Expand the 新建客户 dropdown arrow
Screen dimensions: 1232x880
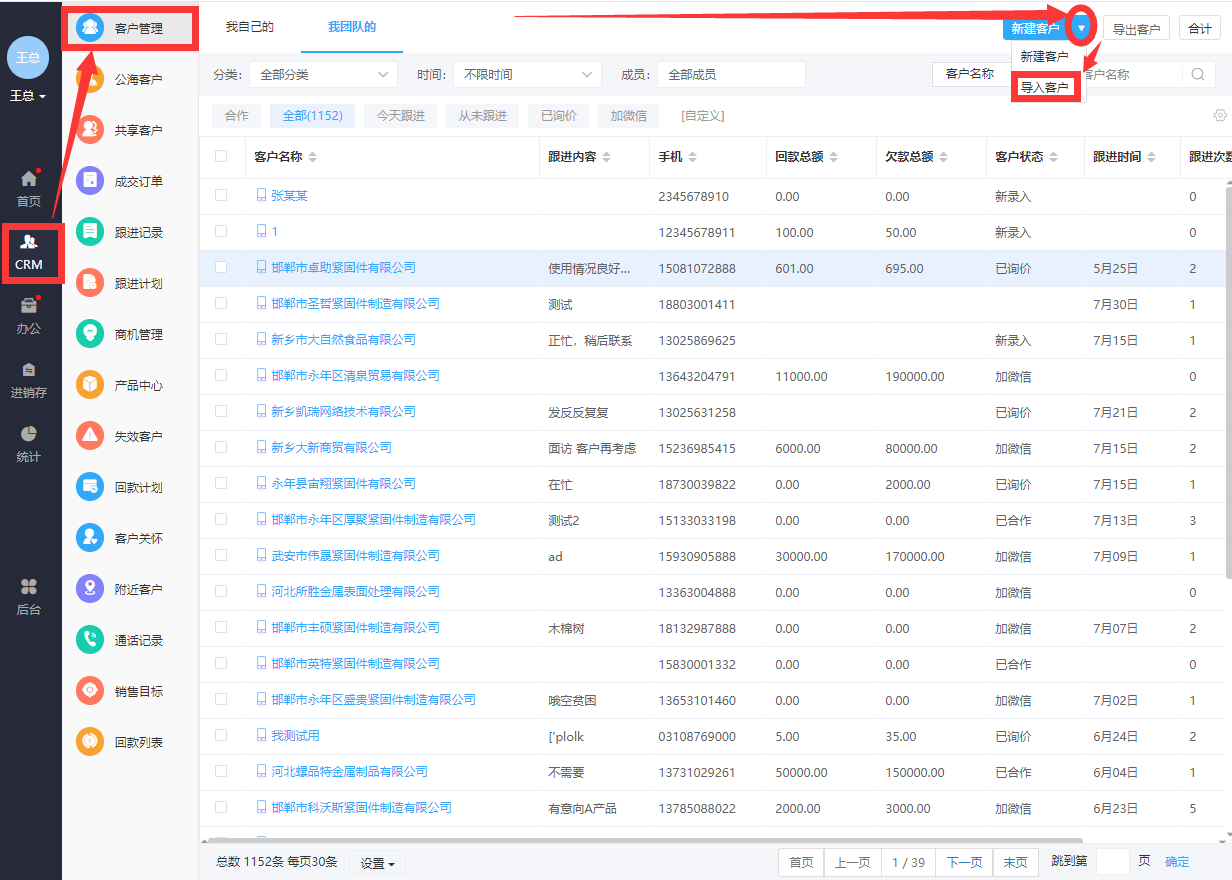click(x=1081, y=28)
